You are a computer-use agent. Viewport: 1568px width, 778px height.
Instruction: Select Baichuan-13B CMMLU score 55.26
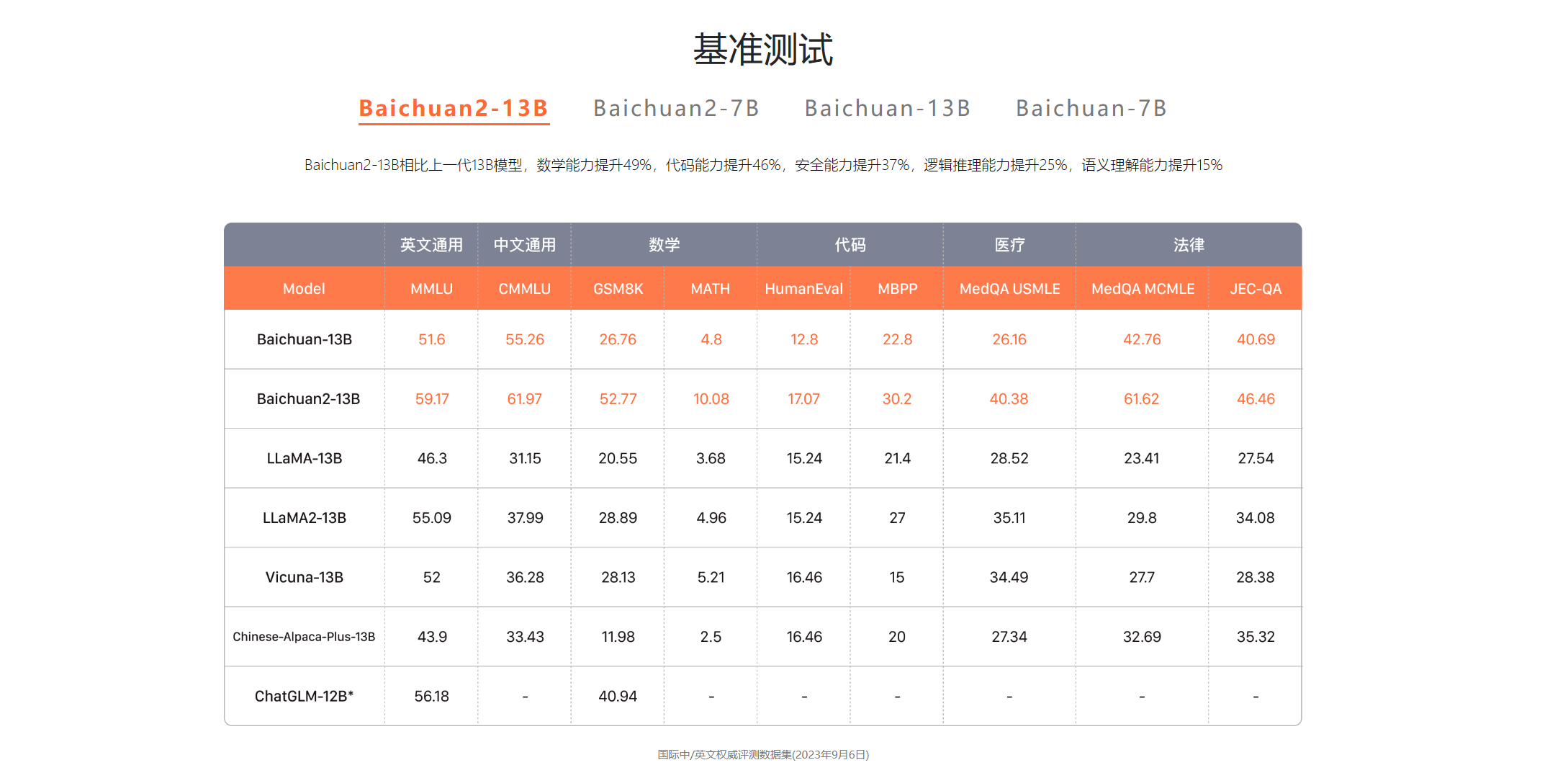coord(524,339)
